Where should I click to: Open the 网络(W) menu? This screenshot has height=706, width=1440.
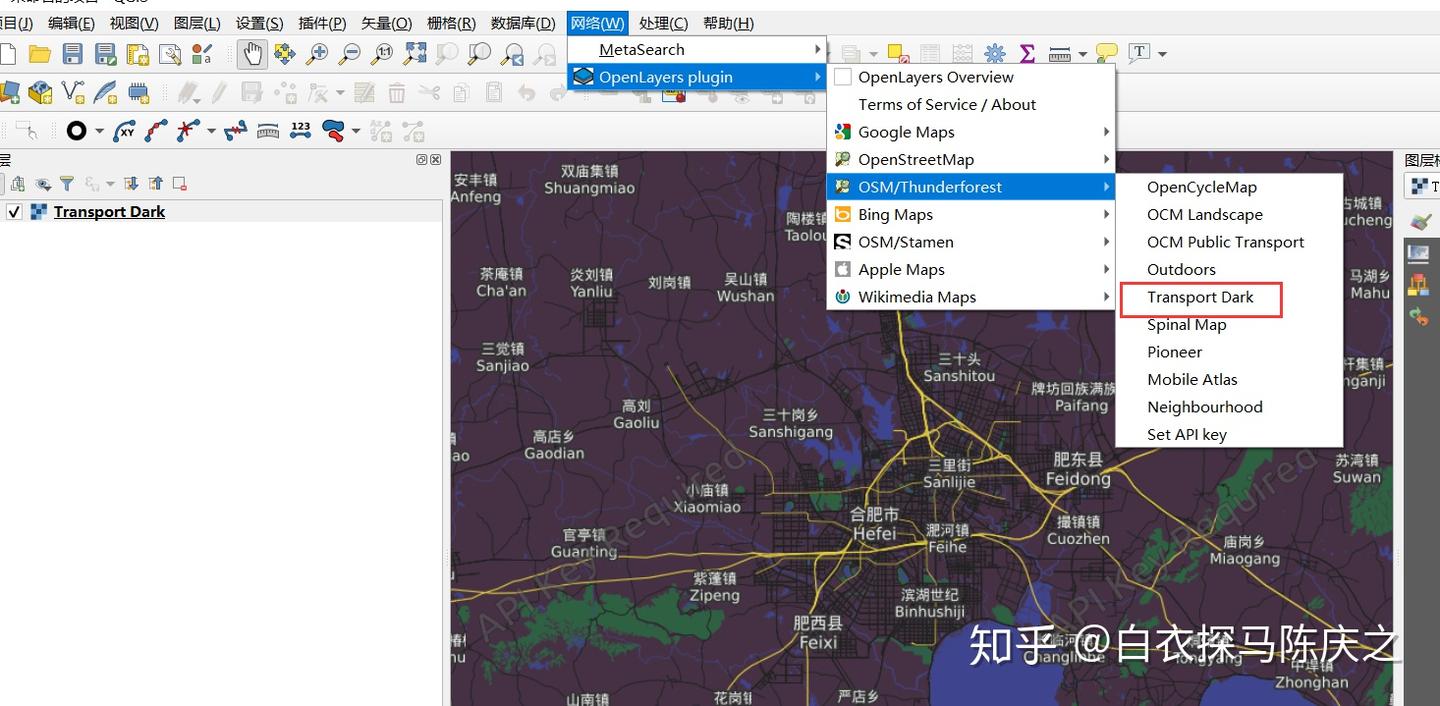point(597,22)
